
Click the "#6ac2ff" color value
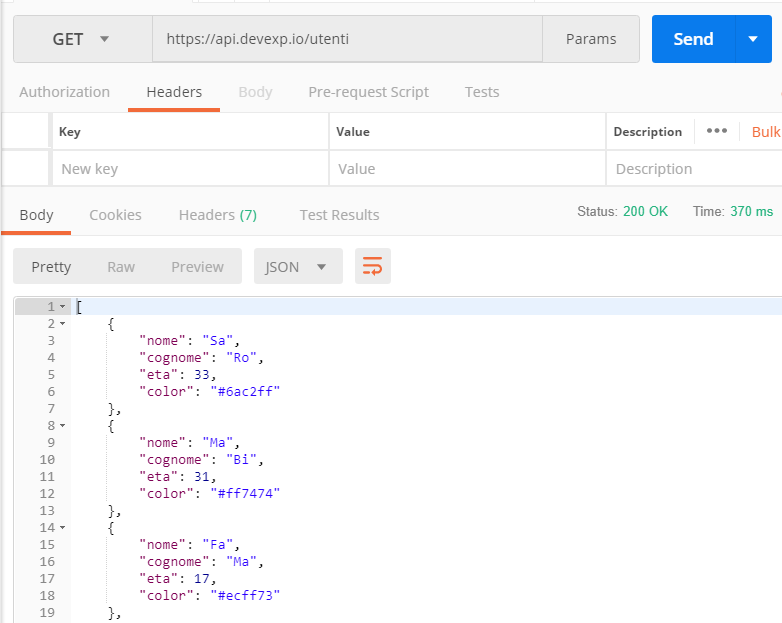245,392
